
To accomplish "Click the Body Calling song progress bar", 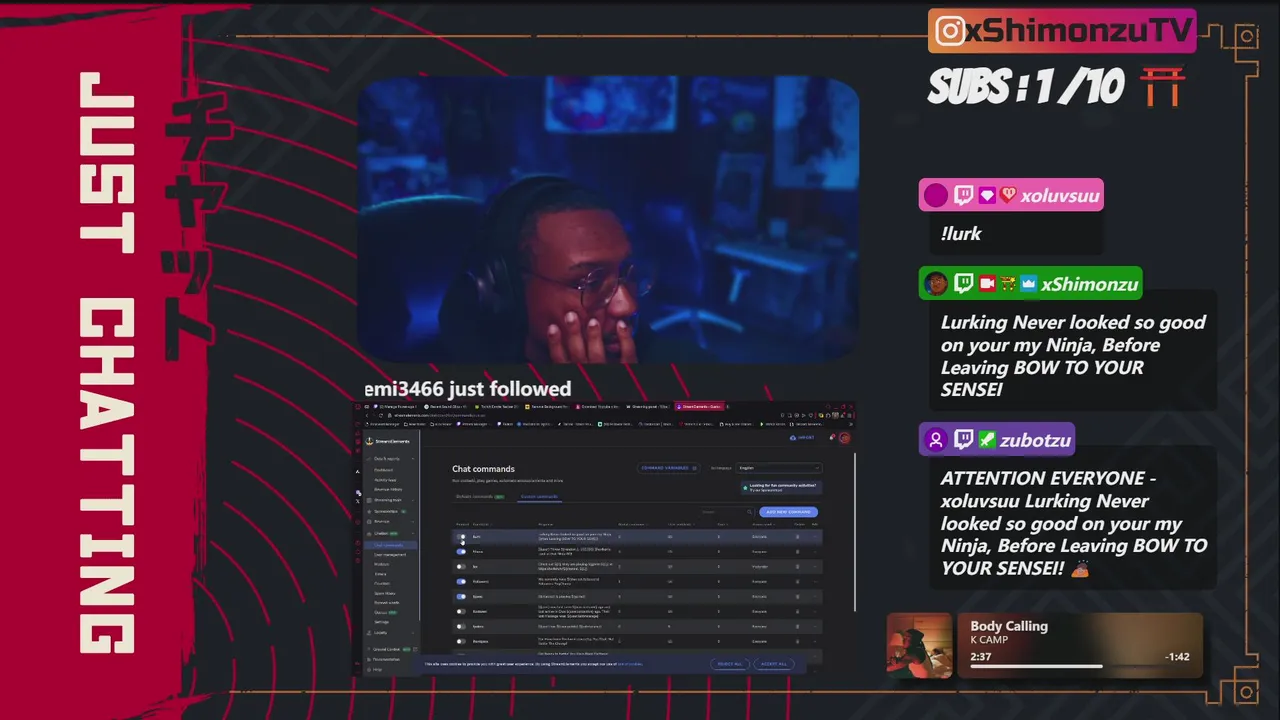I will (1079, 666).
